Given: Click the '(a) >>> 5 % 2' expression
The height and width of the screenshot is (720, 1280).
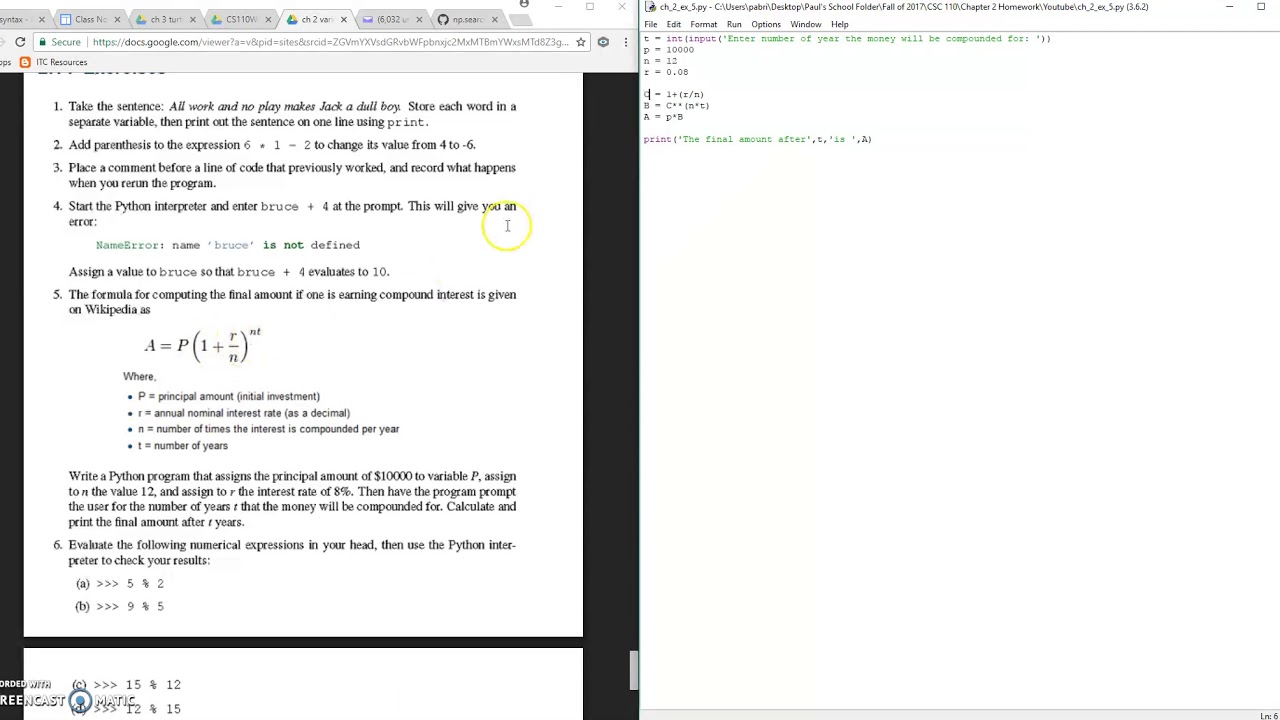Looking at the screenshot, I should (120, 583).
